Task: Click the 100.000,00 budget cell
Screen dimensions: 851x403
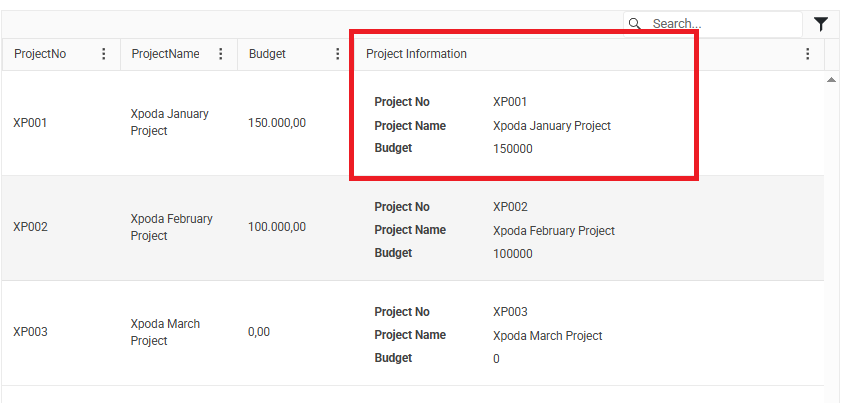Action: (277, 227)
